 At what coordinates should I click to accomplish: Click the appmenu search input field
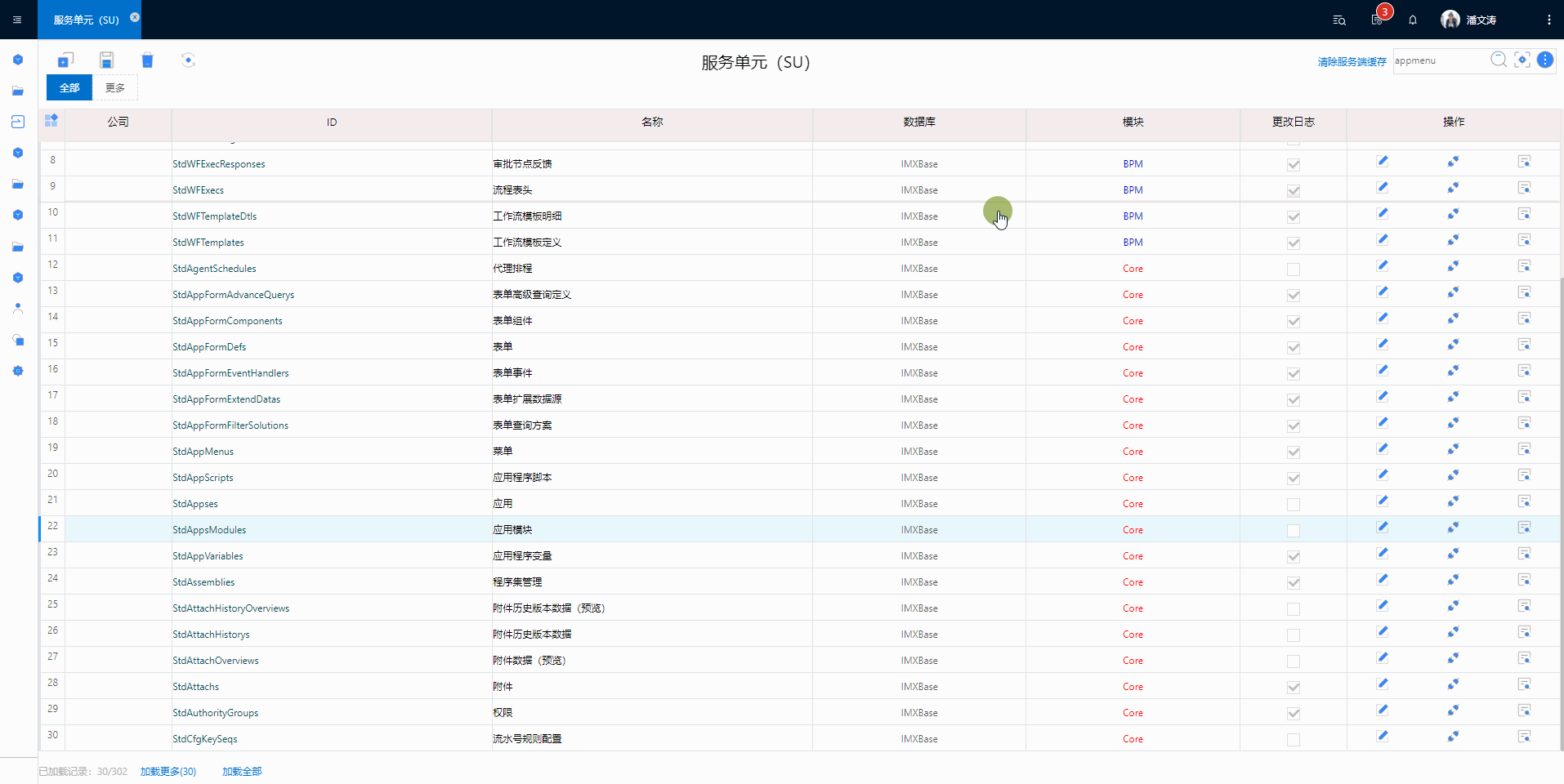(x=1438, y=60)
